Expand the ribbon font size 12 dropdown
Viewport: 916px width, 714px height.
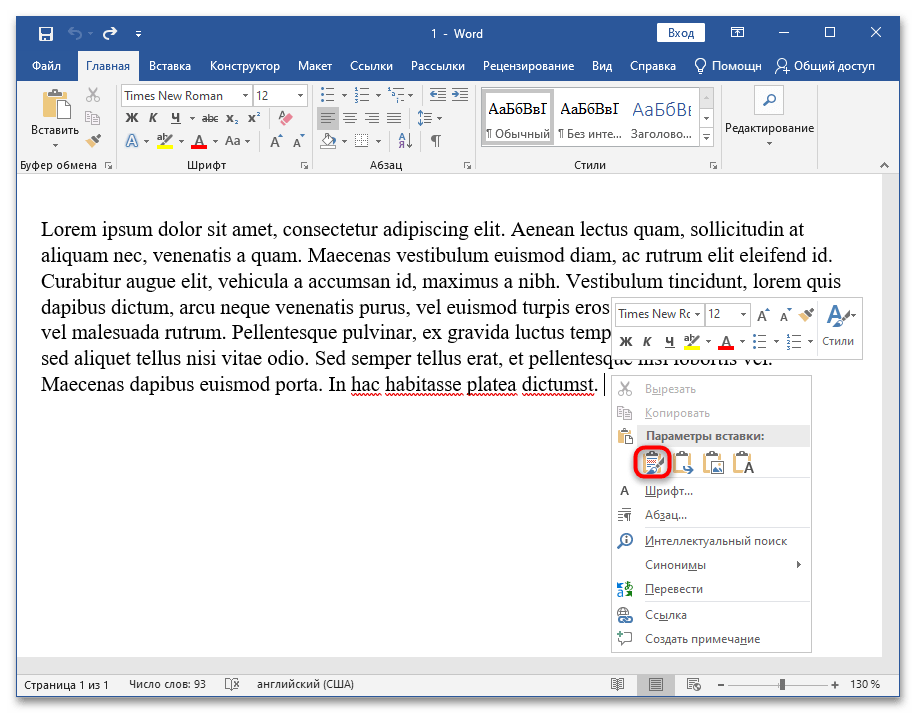pyautogui.click(x=300, y=96)
